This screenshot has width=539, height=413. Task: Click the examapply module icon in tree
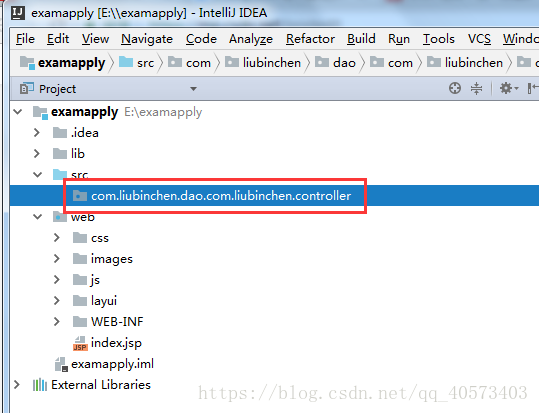(x=40, y=113)
